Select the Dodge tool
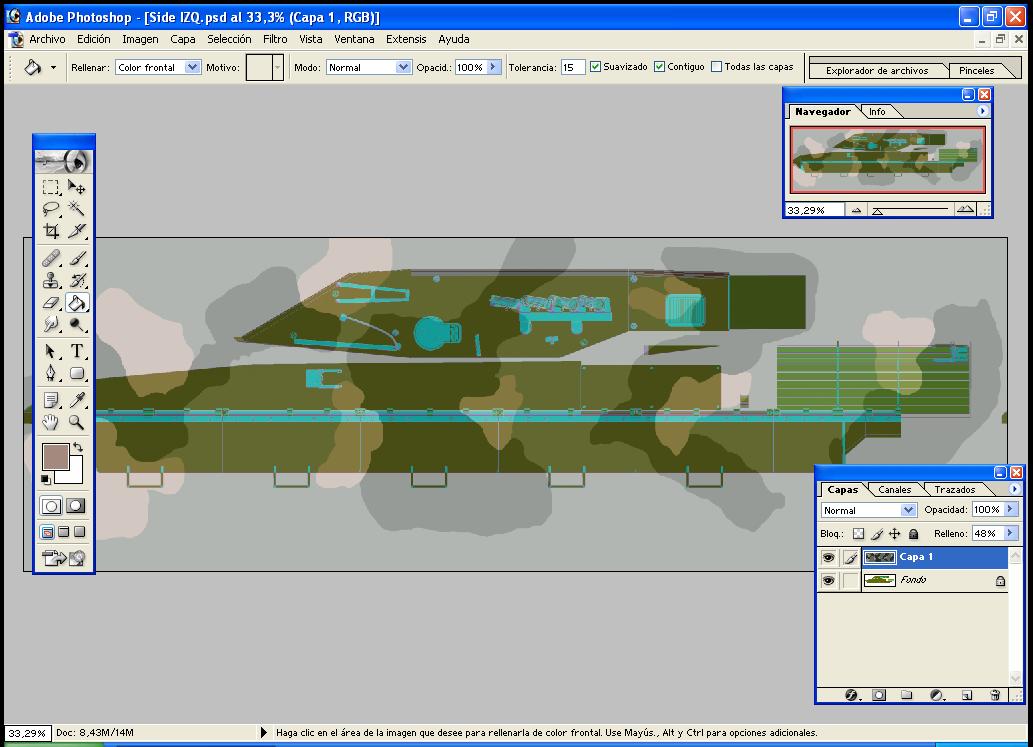This screenshot has width=1033, height=747. click(x=76, y=324)
